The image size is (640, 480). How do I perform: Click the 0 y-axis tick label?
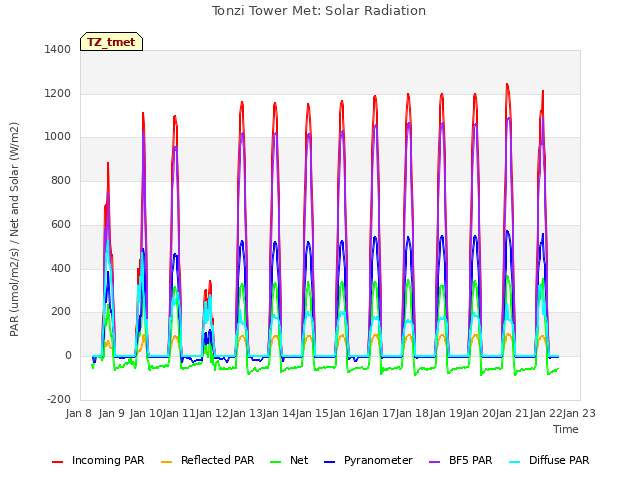pos(68,356)
